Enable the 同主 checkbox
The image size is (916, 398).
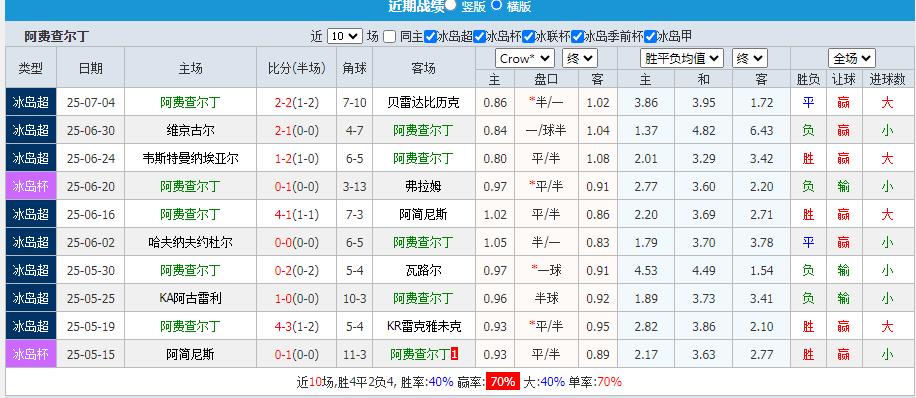coord(390,36)
